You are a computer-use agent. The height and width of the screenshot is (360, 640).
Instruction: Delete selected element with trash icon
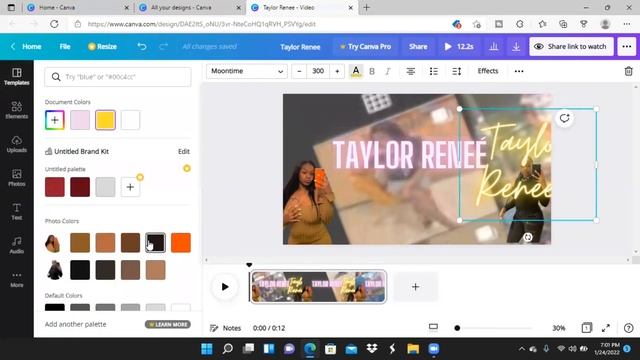(628, 71)
